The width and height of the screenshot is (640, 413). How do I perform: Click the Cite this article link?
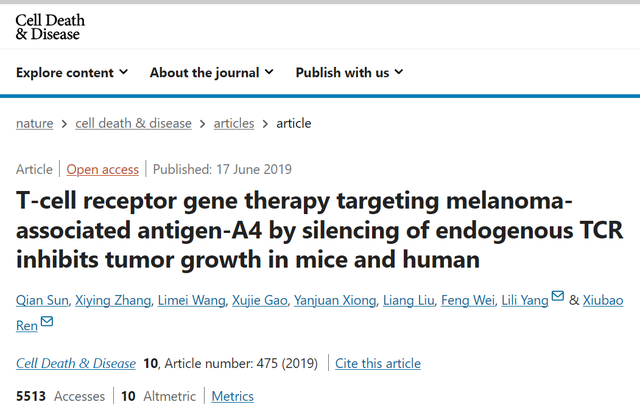point(378,363)
